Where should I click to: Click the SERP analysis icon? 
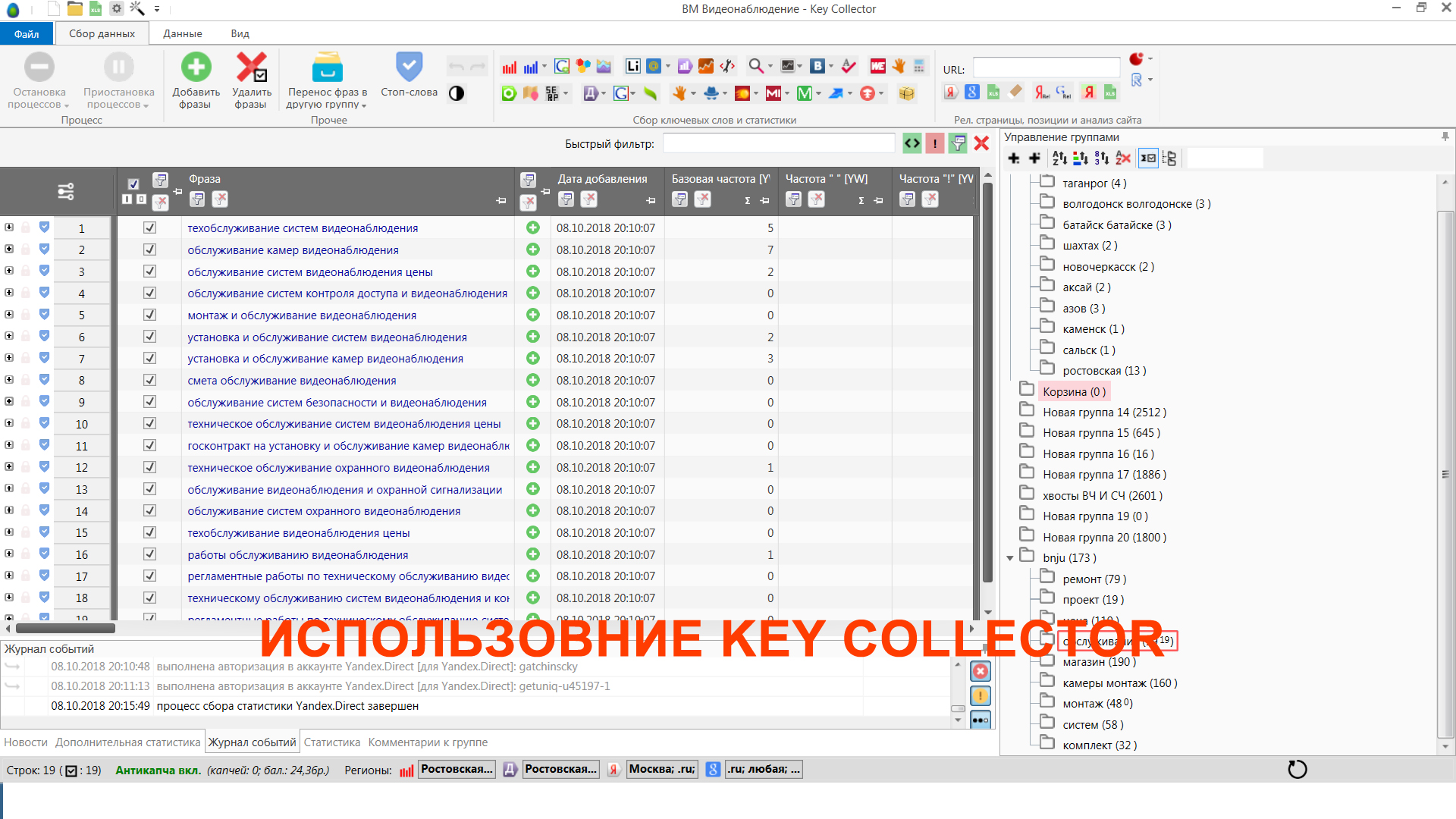(x=552, y=93)
